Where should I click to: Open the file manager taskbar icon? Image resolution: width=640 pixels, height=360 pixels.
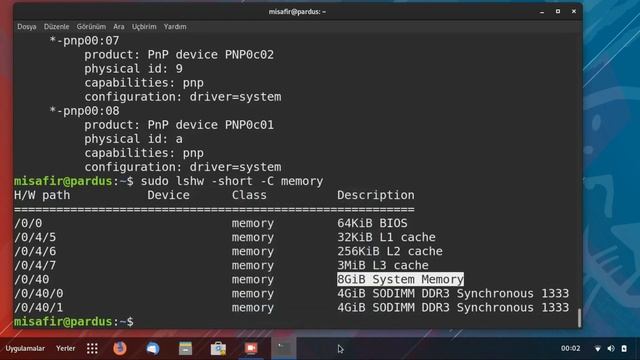(x=185, y=348)
